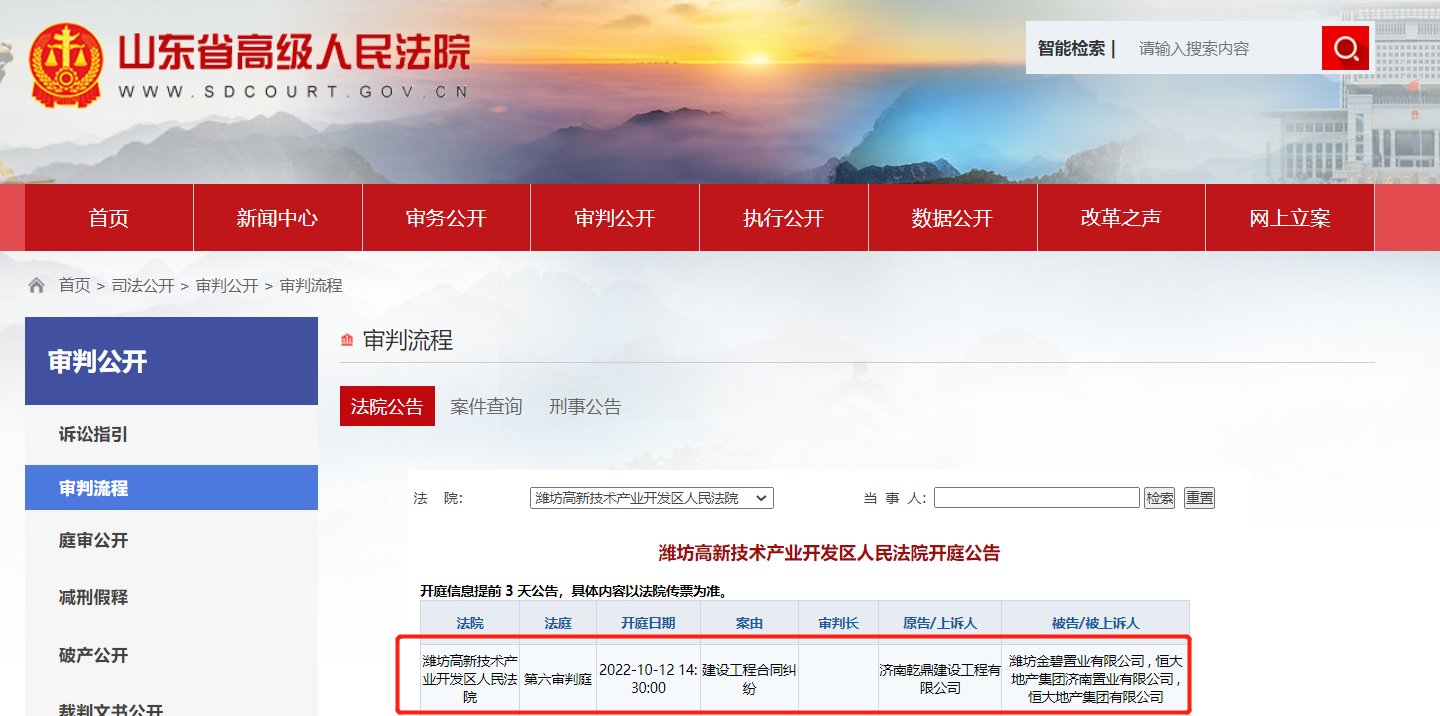Open 减刑假释 in the sidebar
1440x716 pixels.
(x=171, y=598)
